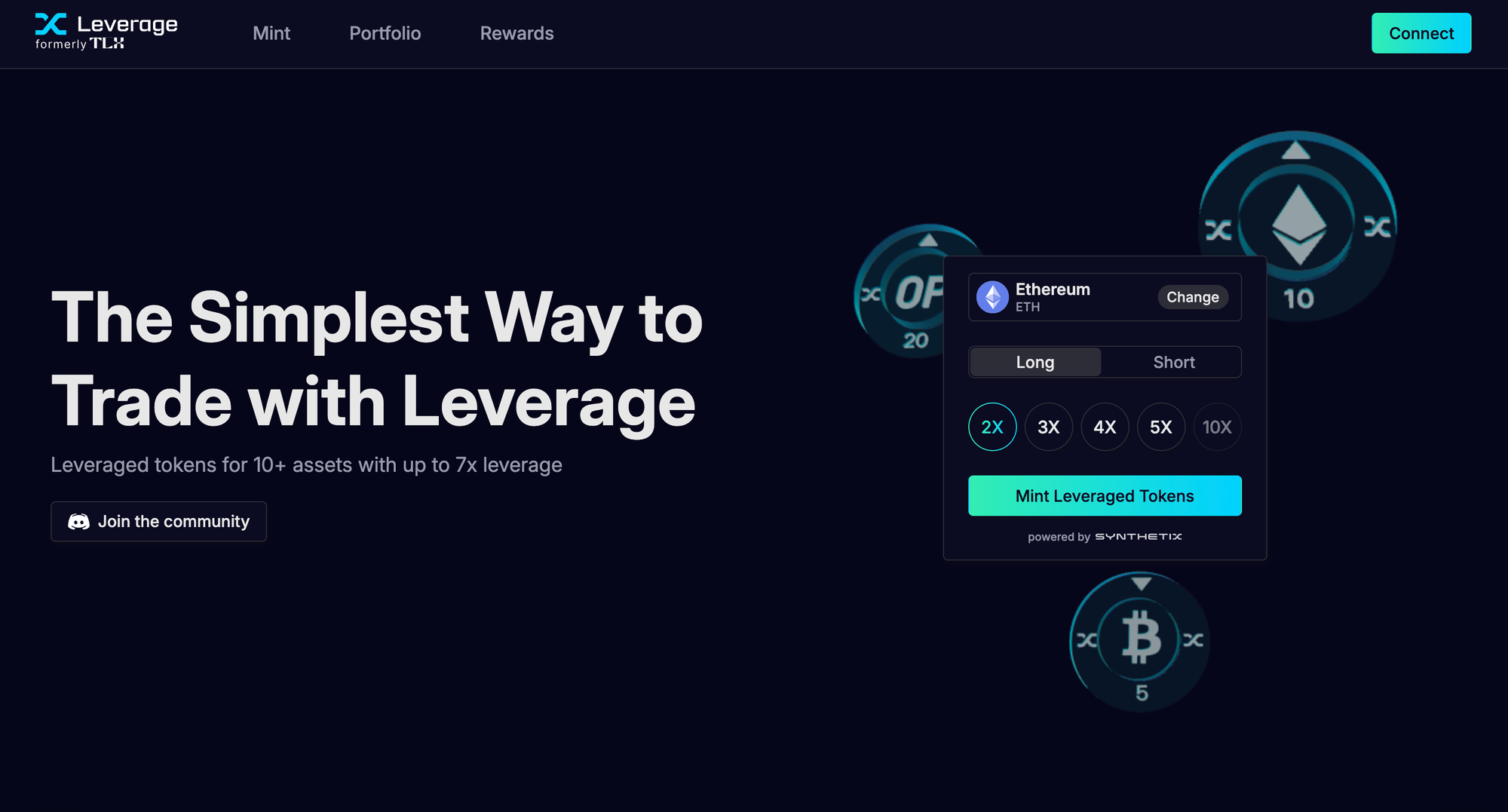Select the Long position option

[1034, 363]
